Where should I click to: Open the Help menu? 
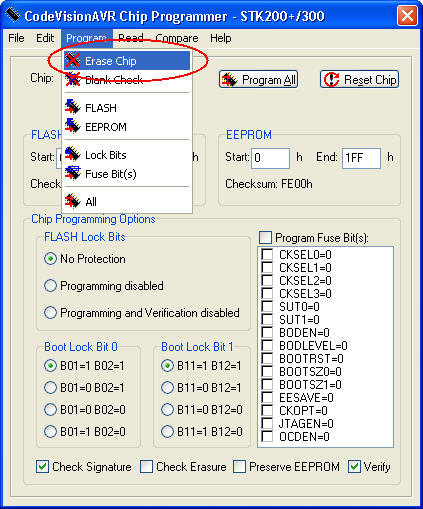[220, 38]
